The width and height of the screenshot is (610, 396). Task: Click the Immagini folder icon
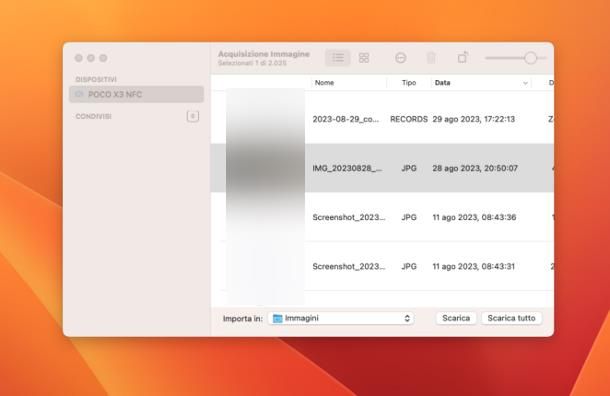tap(277, 318)
